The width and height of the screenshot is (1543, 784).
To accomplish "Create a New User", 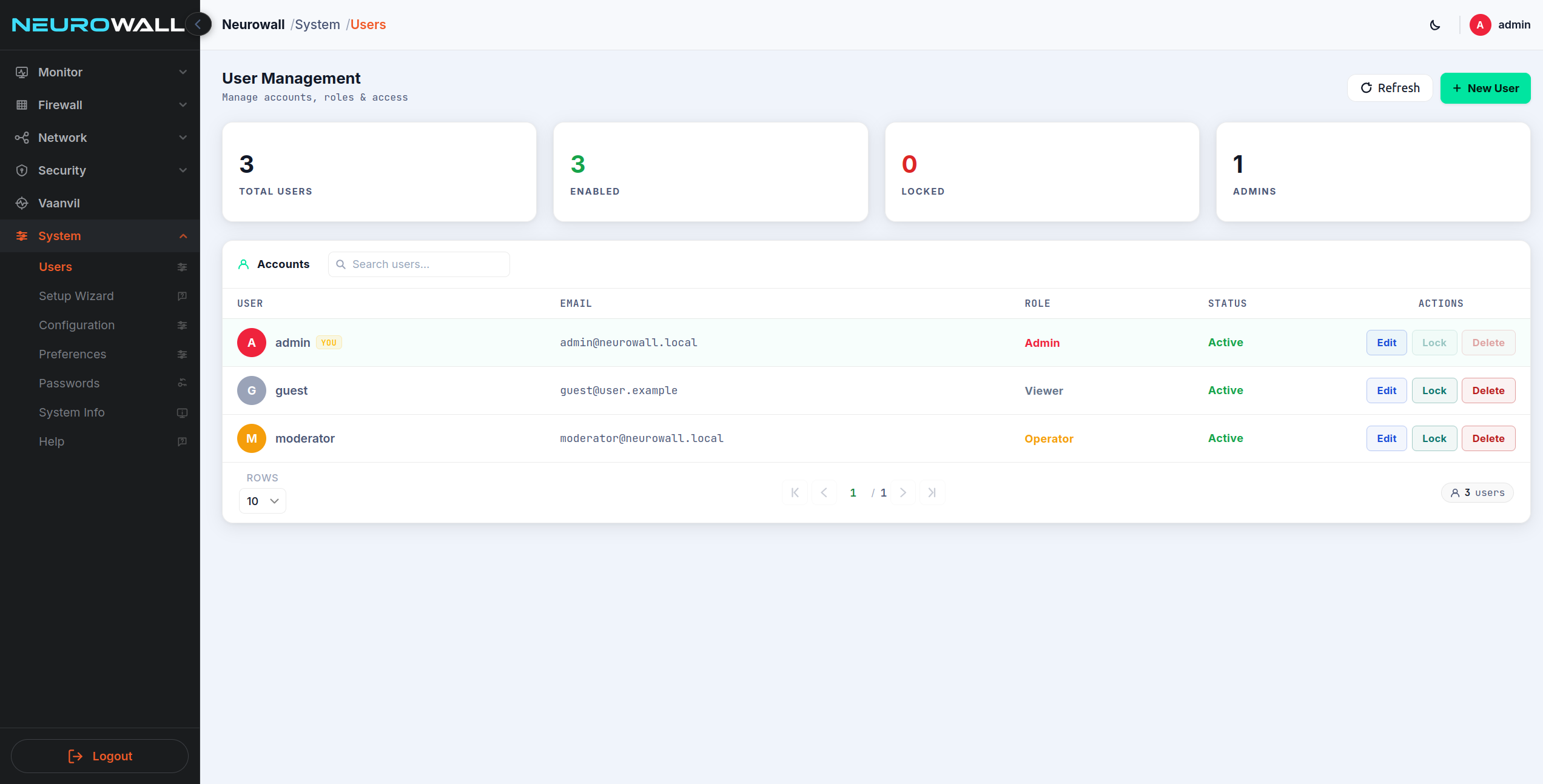I will tap(1485, 88).
